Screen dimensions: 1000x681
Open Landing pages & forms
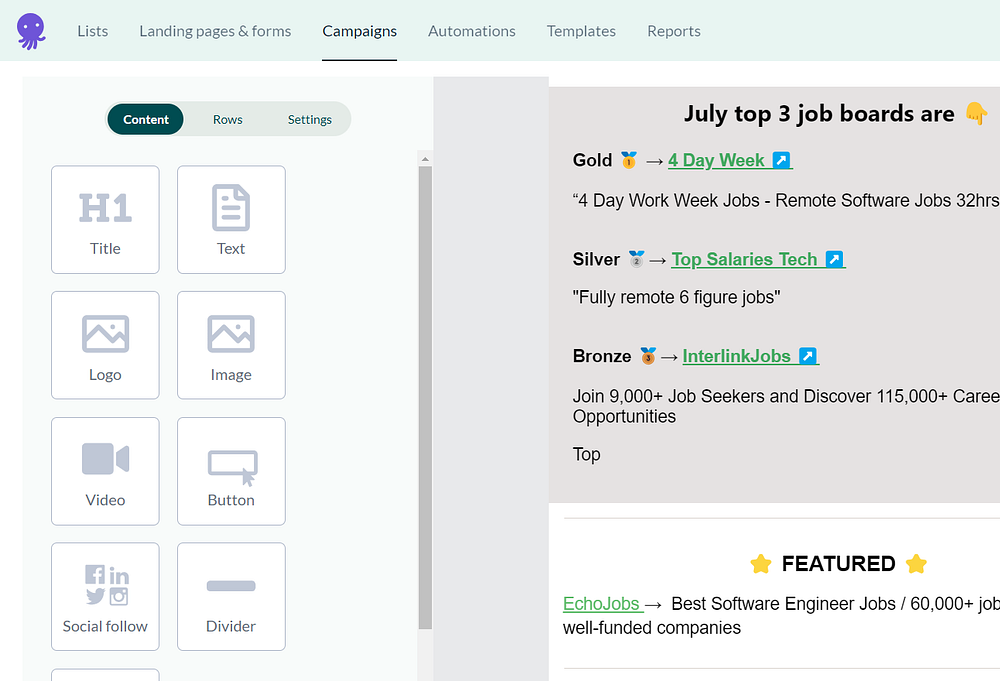(215, 31)
